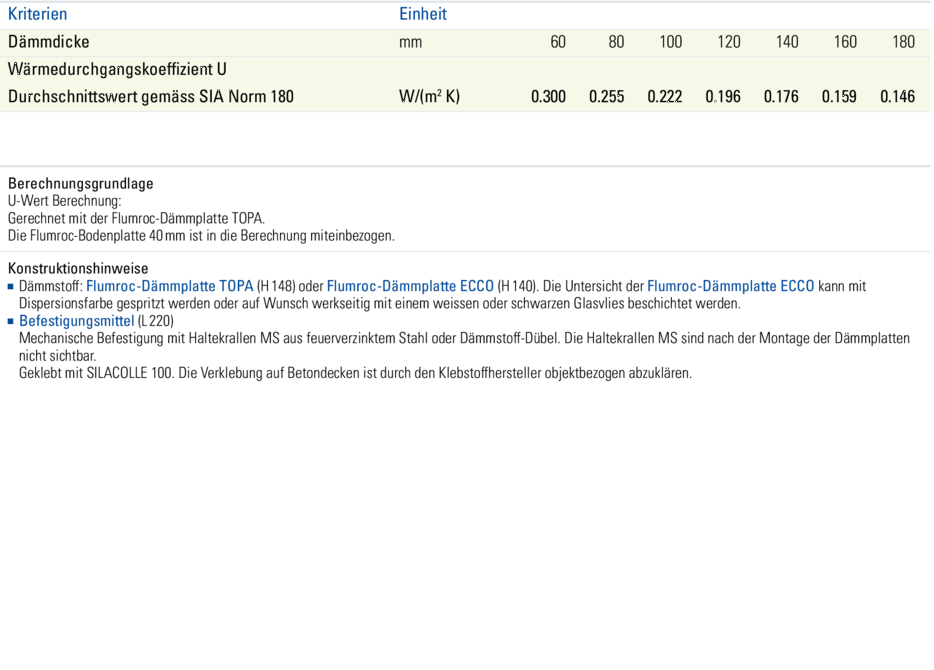This screenshot has height=670, width=934.
Task: Click the Konstruktionshinweise heading
Action: [x=78, y=268]
